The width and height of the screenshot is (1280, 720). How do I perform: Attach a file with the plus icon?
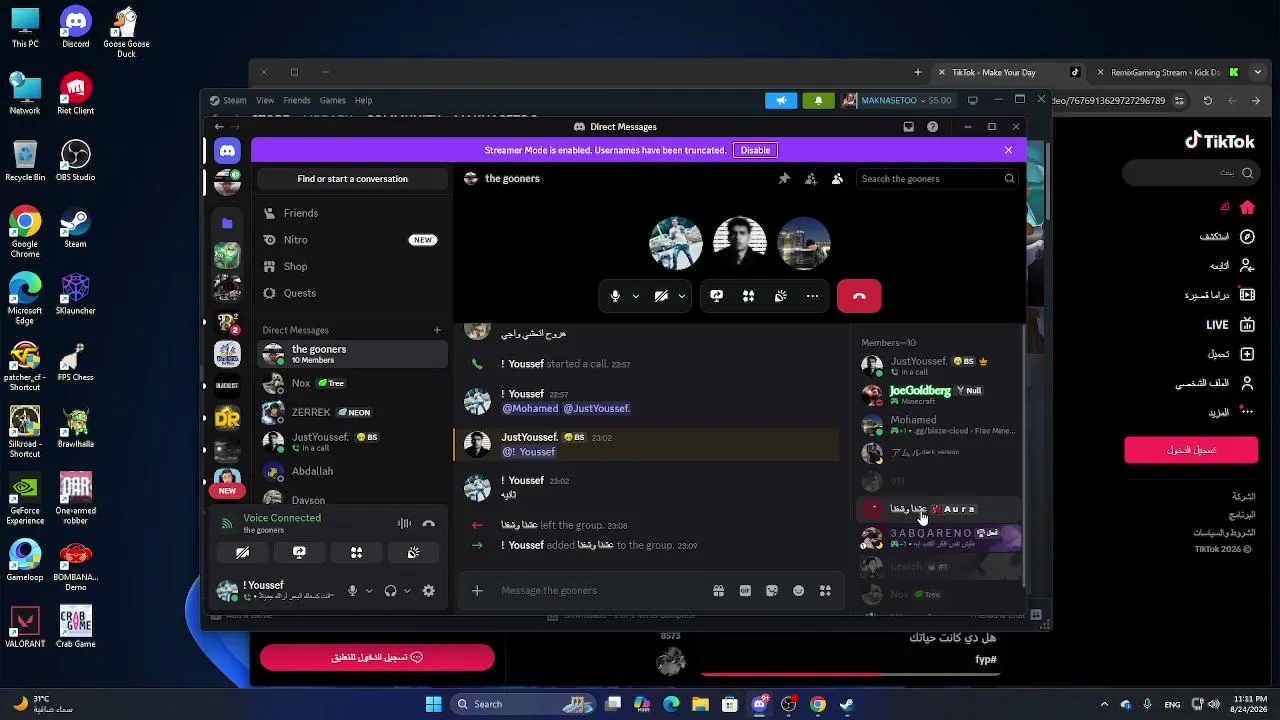click(477, 591)
